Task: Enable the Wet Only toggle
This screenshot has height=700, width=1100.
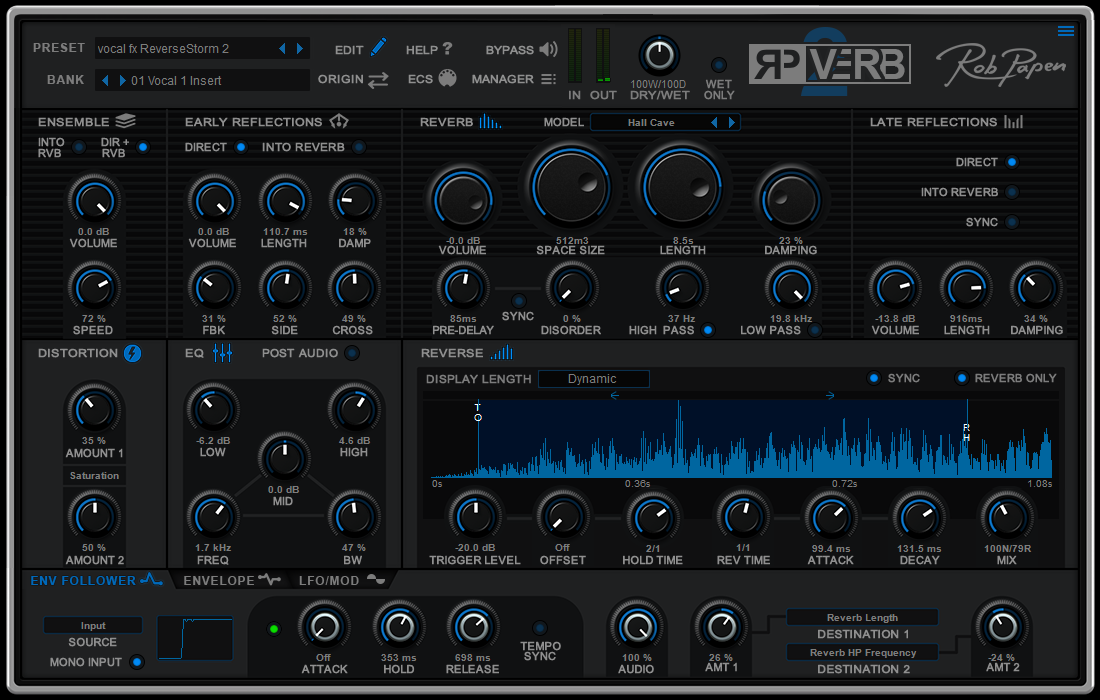Action: tap(718, 65)
